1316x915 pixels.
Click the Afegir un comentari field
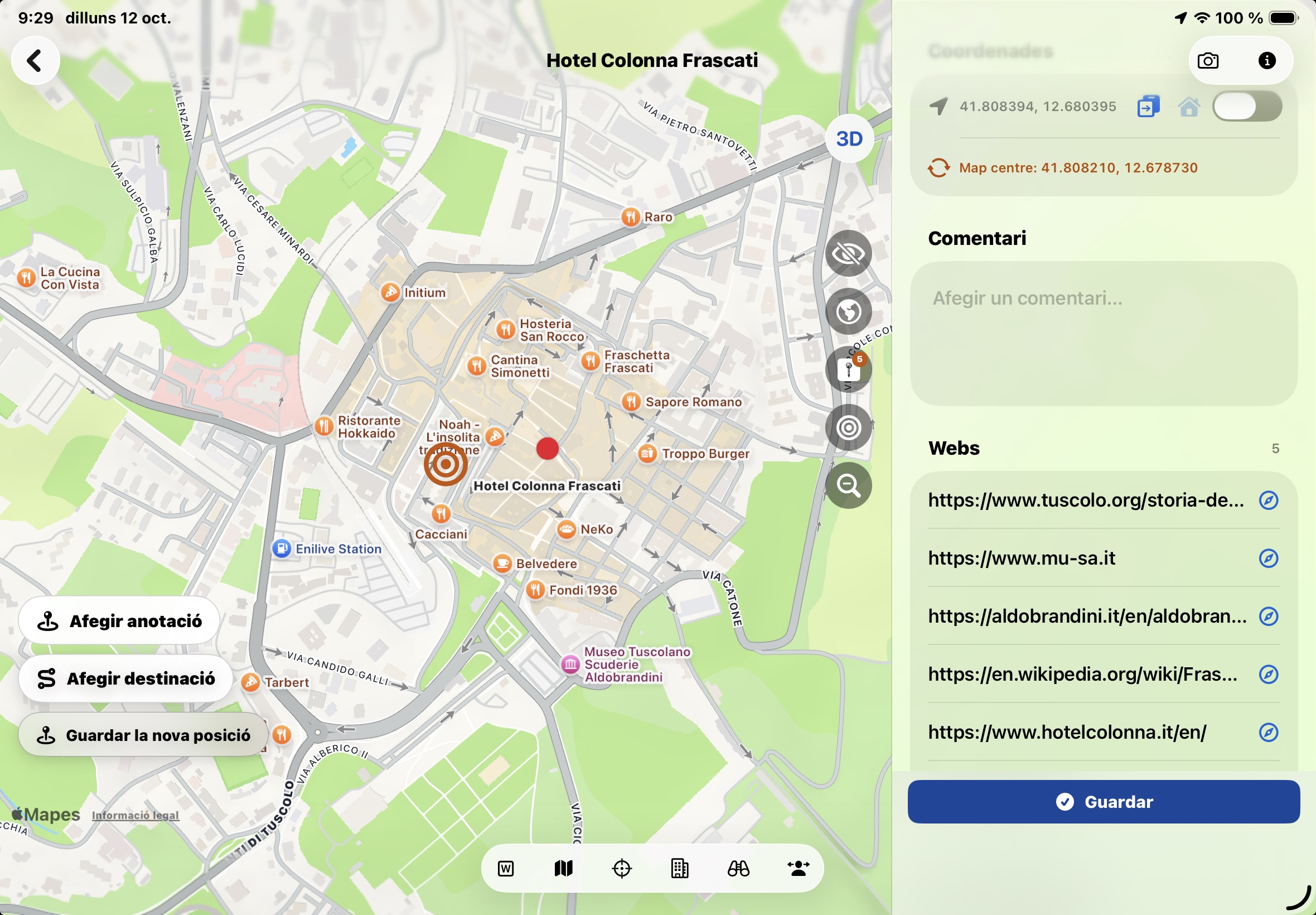1104,334
